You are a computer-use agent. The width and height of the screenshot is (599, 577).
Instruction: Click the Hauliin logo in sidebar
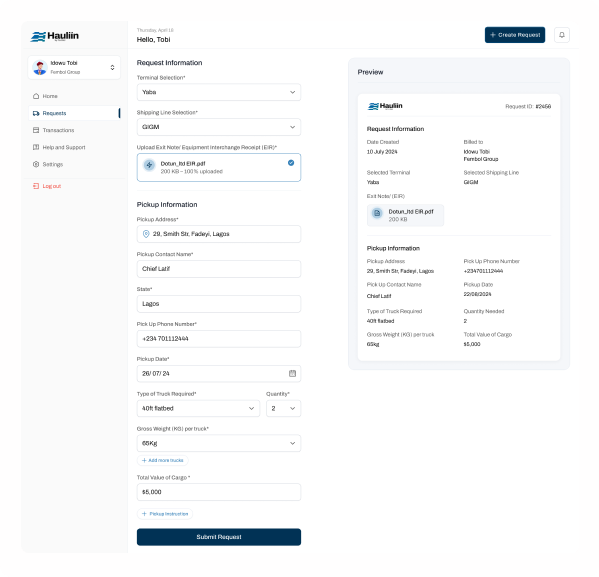click(55, 36)
